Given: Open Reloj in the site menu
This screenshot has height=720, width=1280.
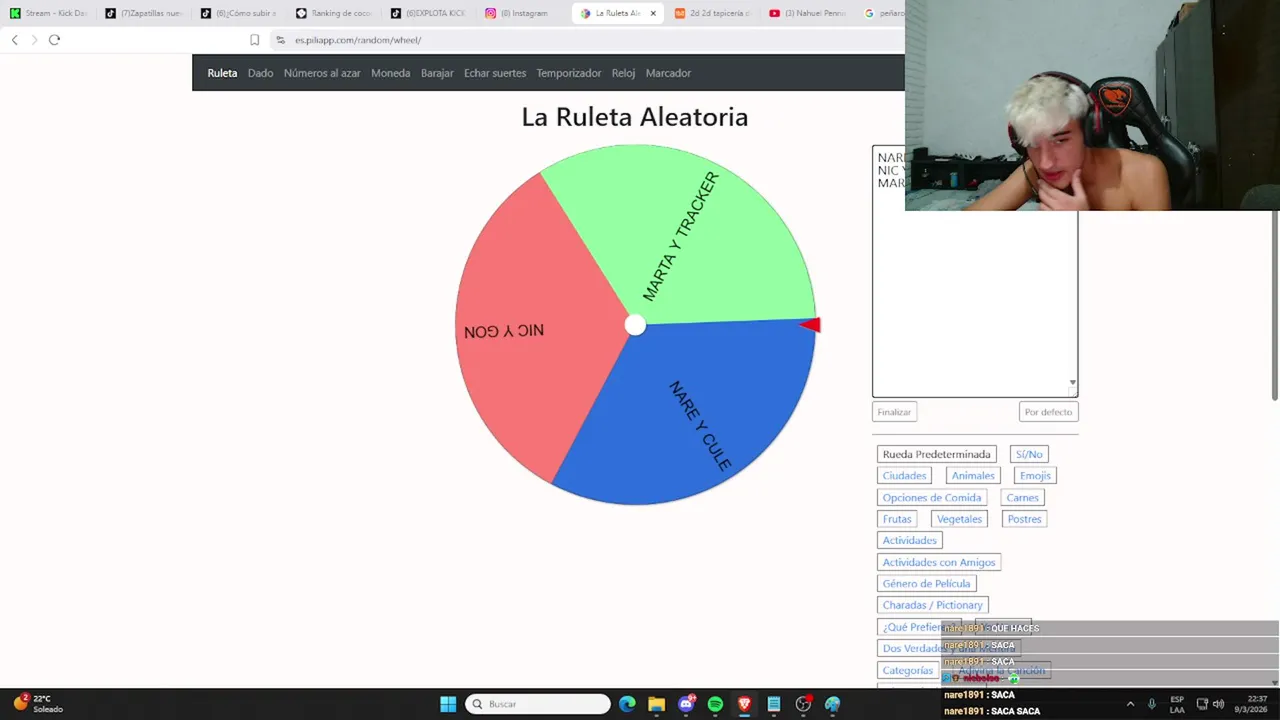Looking at the screenshot, I should [x=623, y=73].
